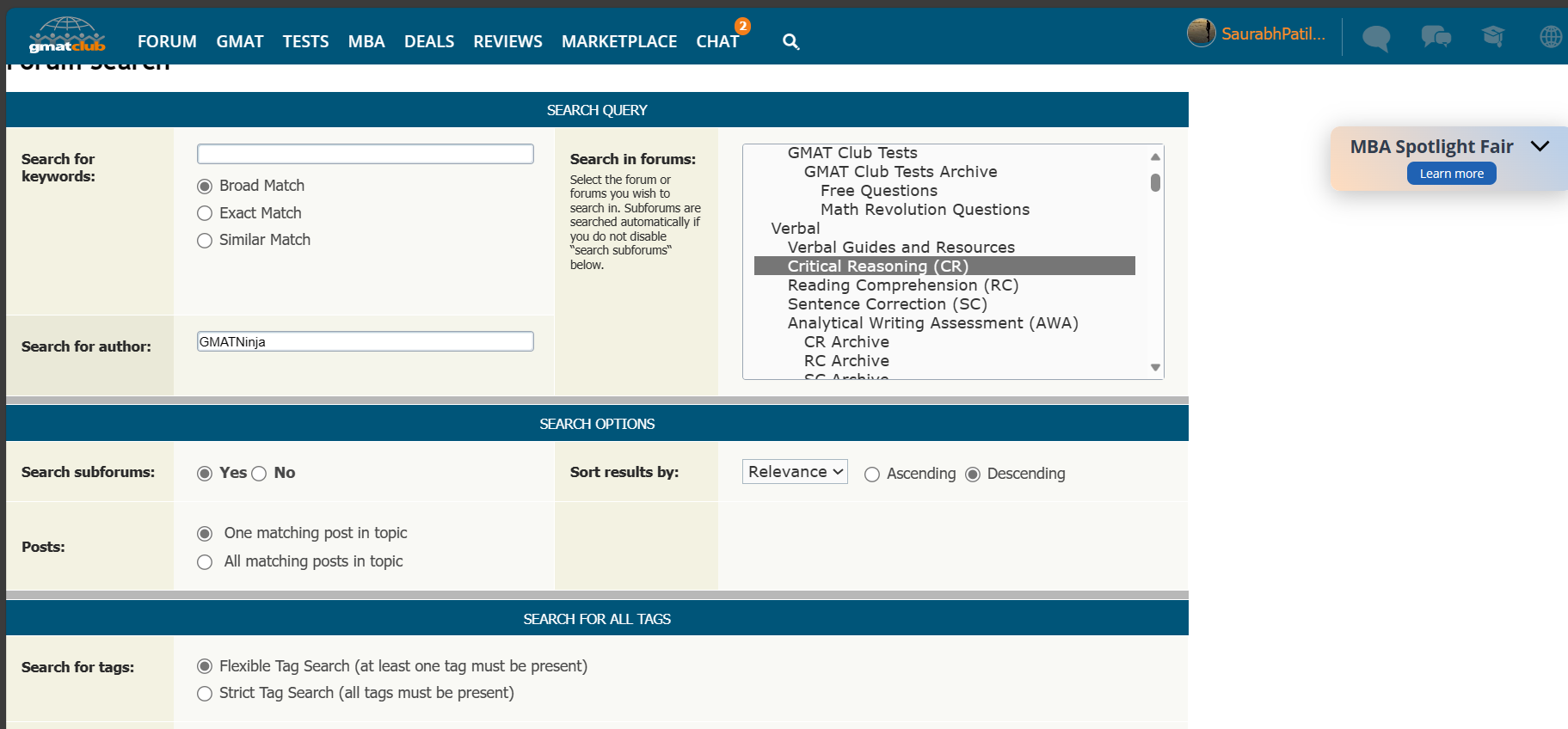Open the DEALS menu
1568x729 pixels.
click(429, 41)
